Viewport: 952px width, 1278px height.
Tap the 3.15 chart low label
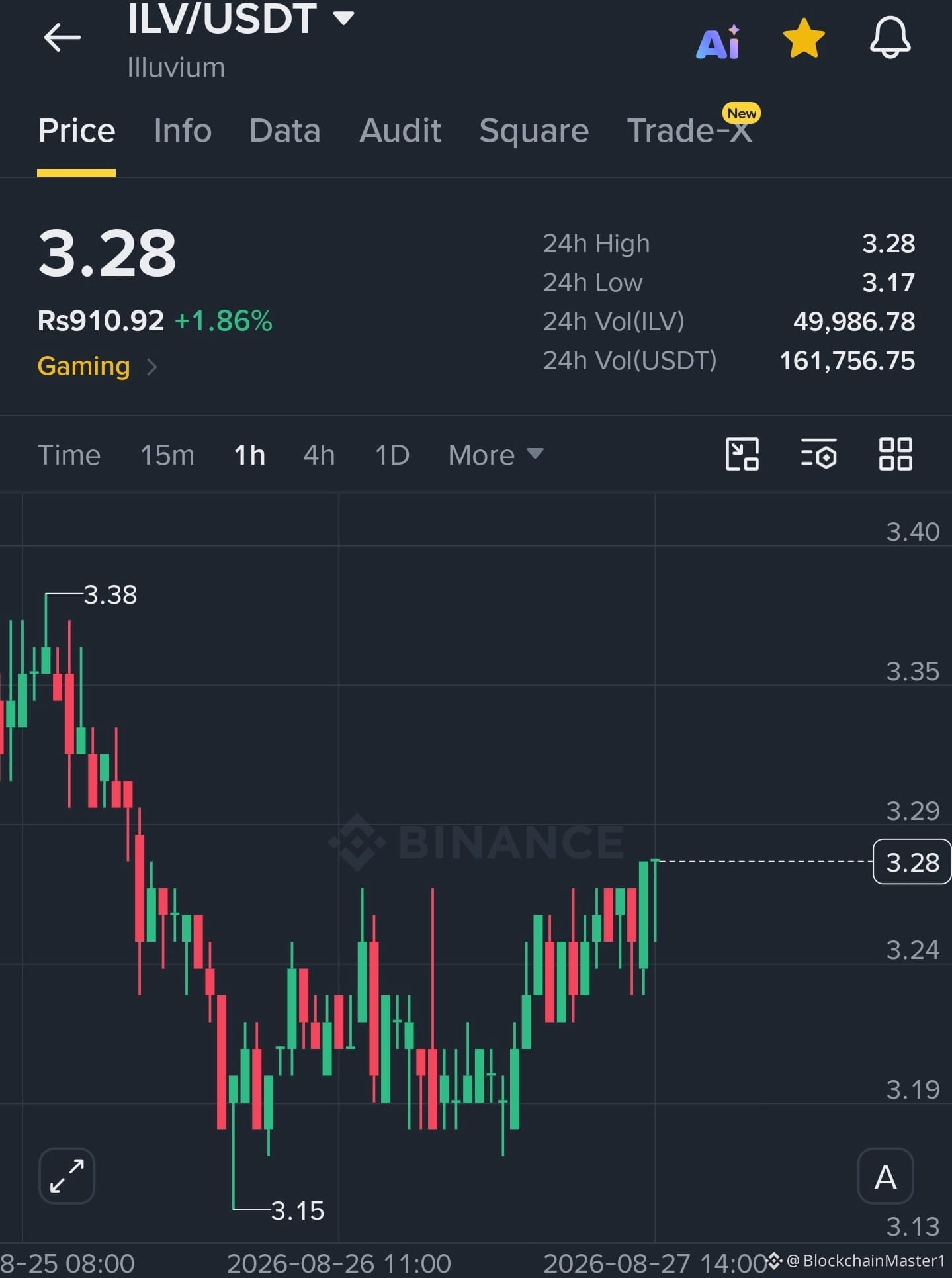point(298,1210)
